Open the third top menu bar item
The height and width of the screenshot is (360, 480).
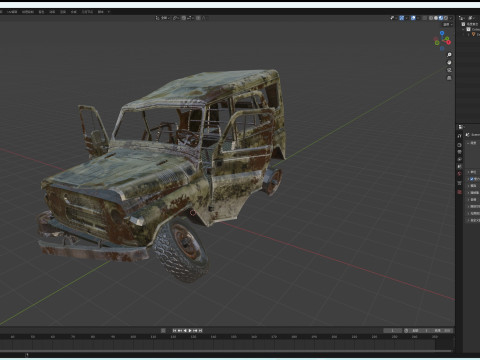point(28,12)
